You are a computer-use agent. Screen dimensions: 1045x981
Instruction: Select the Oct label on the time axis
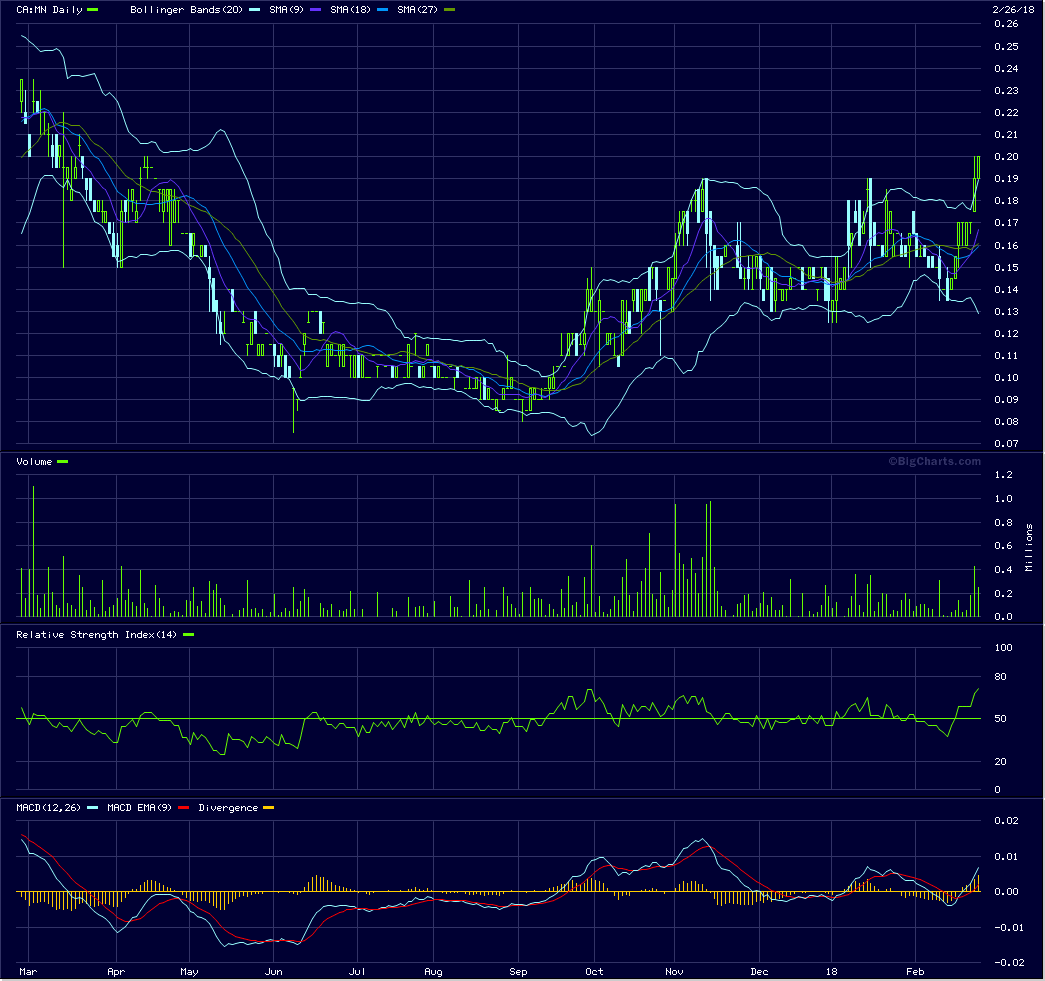point(594,971)
